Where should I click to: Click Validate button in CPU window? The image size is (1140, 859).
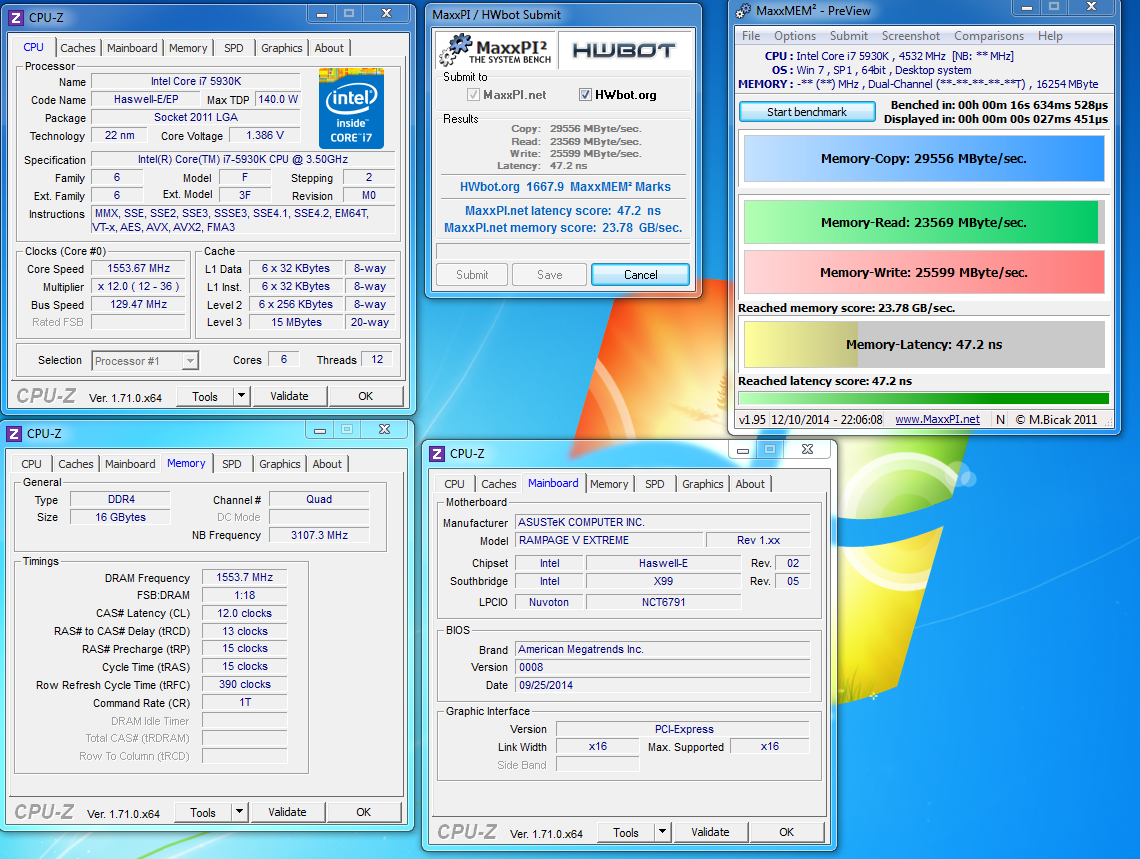[x=289, y=396]
